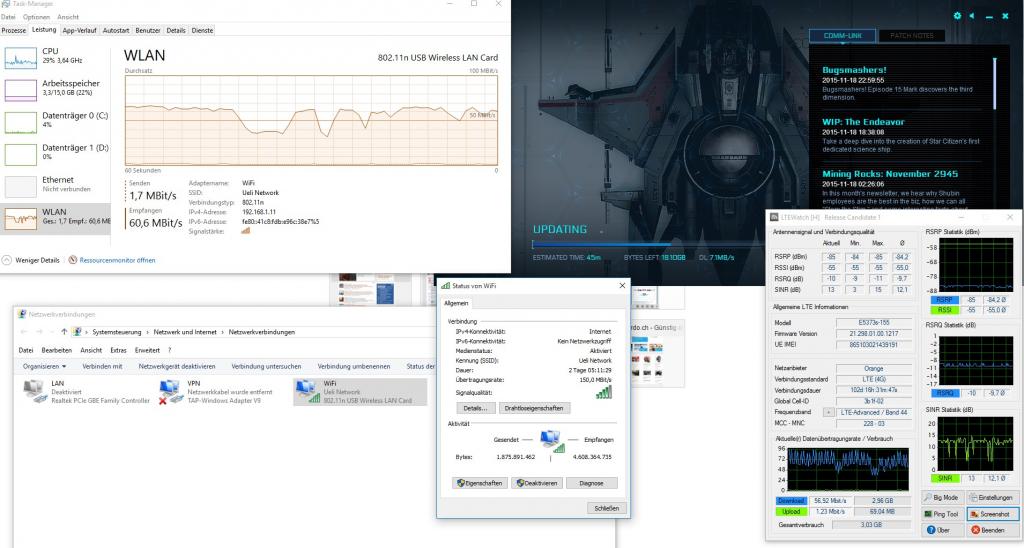Viewport: 1024px width, 548px height.
Task: Click Verbindung untersuchen toolbar command
Action: click(266, 366)
